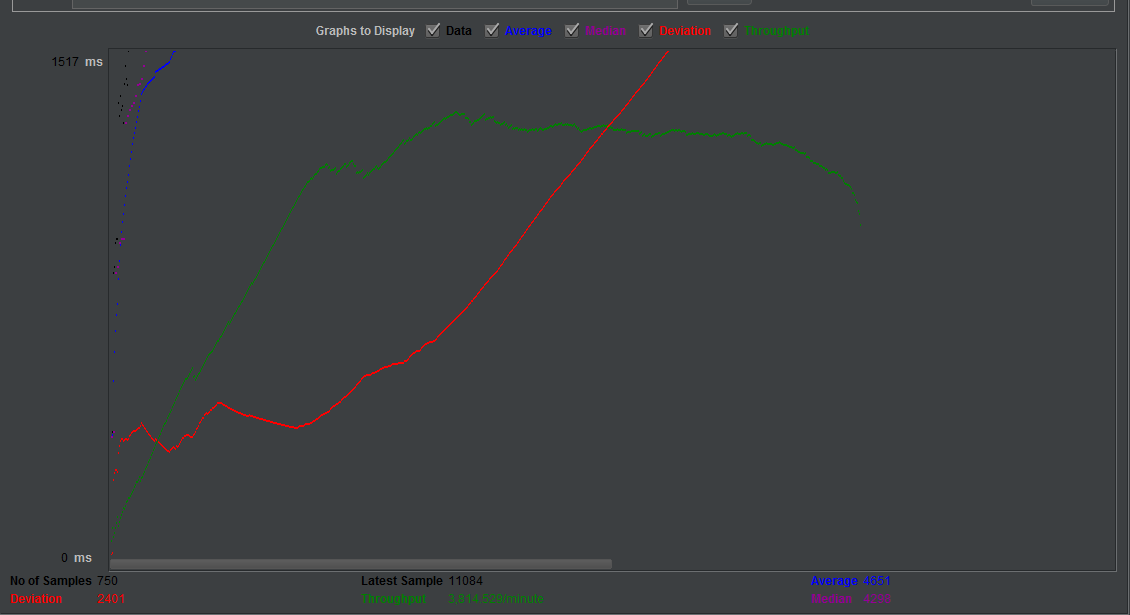Click the 'Graphs to Display' label
Viewport: 1130px width, 615px height.
pos(365,31)
